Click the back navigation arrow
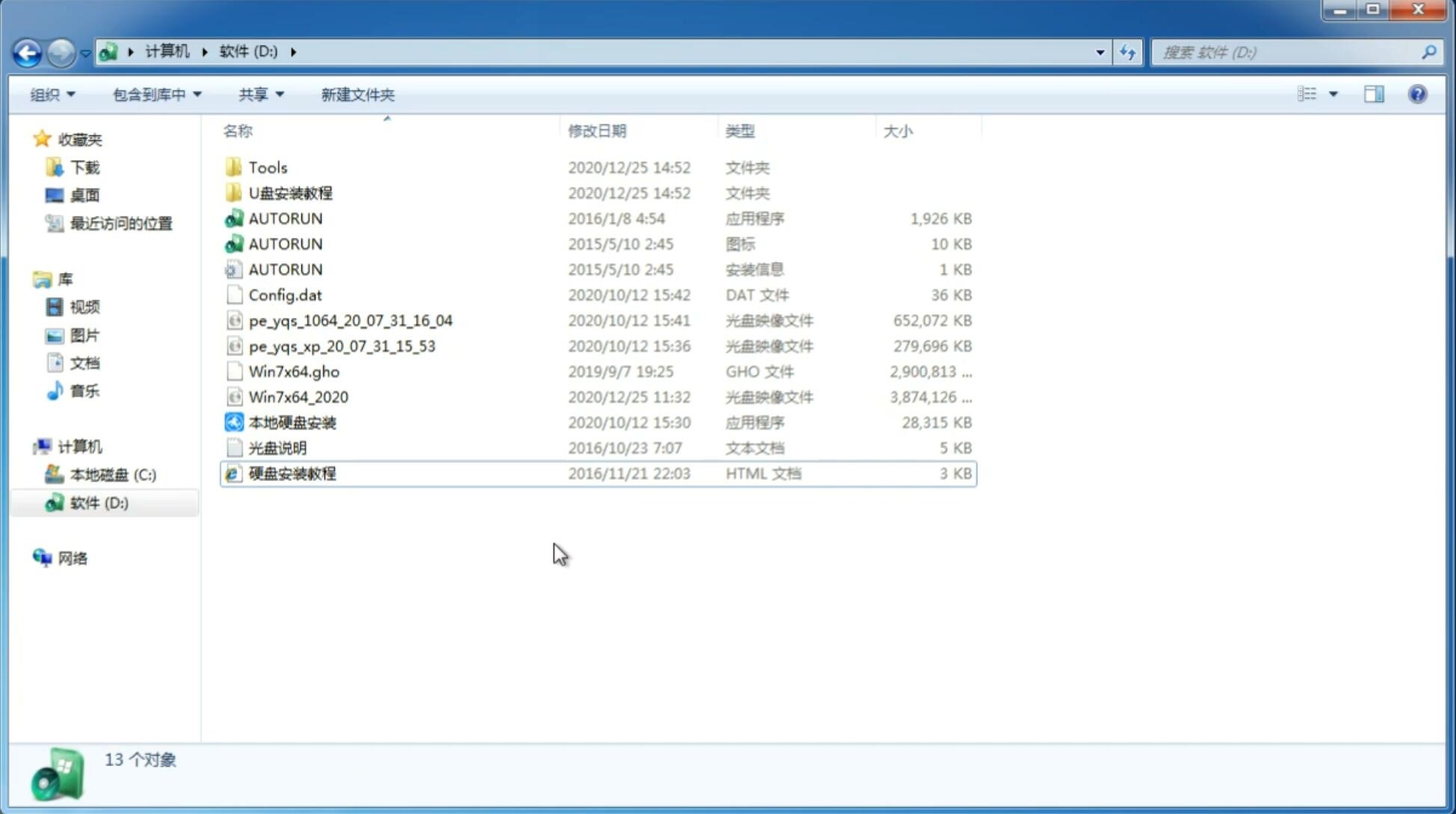This screenshot has height=814, width=1456. [27, 51]
